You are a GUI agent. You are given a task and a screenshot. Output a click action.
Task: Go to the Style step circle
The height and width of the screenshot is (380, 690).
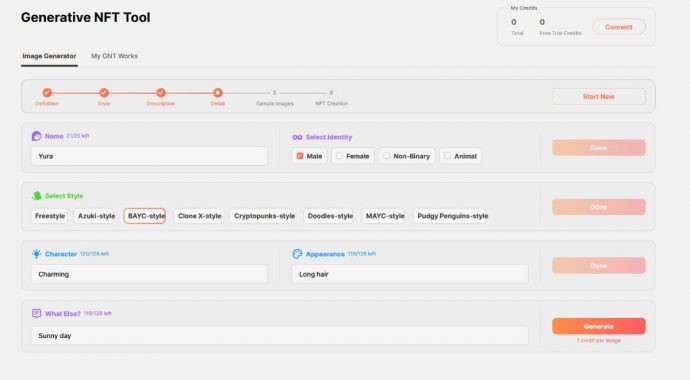104,93
